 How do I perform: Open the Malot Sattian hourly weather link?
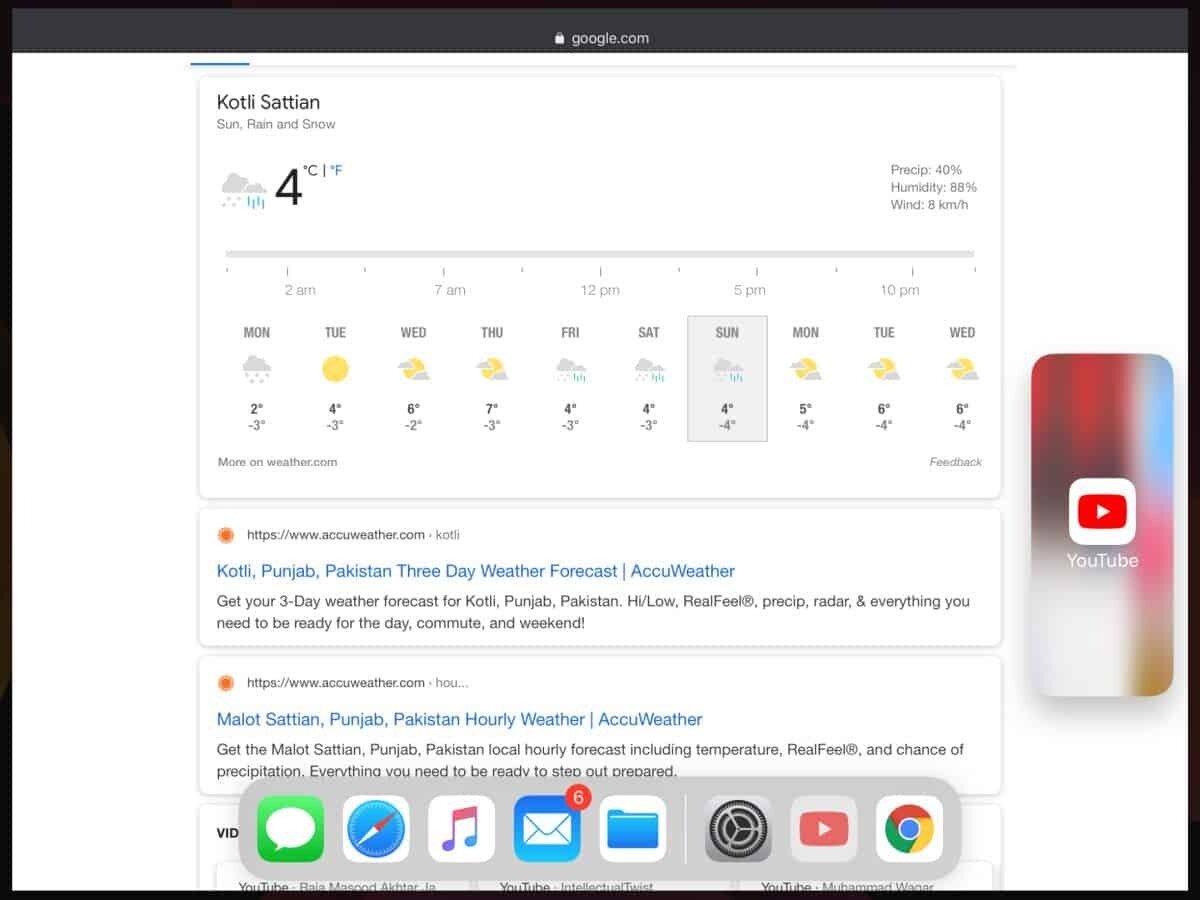(x=459, y=719)
